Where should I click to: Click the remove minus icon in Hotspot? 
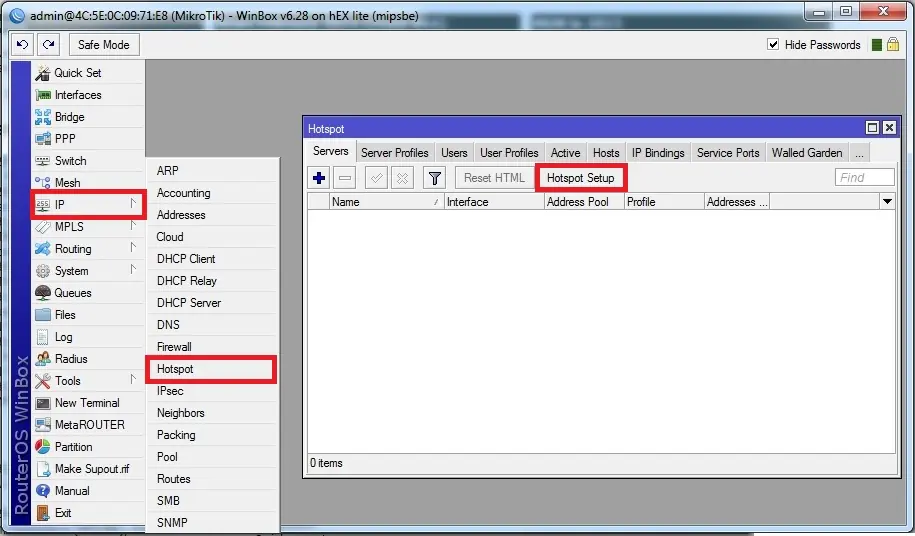point(345,178)
